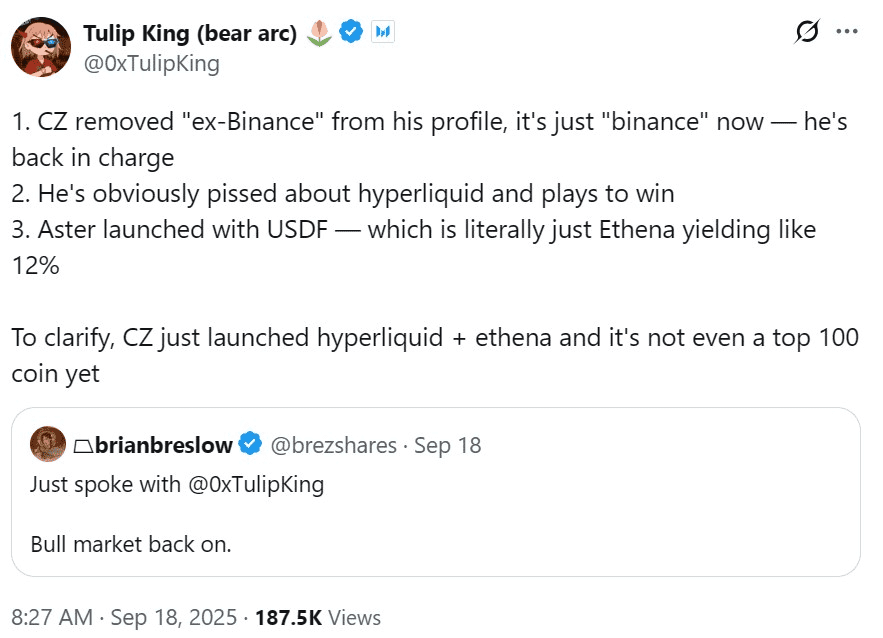Image resolution: width=883 pixels, height=638 pixels.
Task: Open the Grok slashed-circle icon
Action: pos(806,33)
